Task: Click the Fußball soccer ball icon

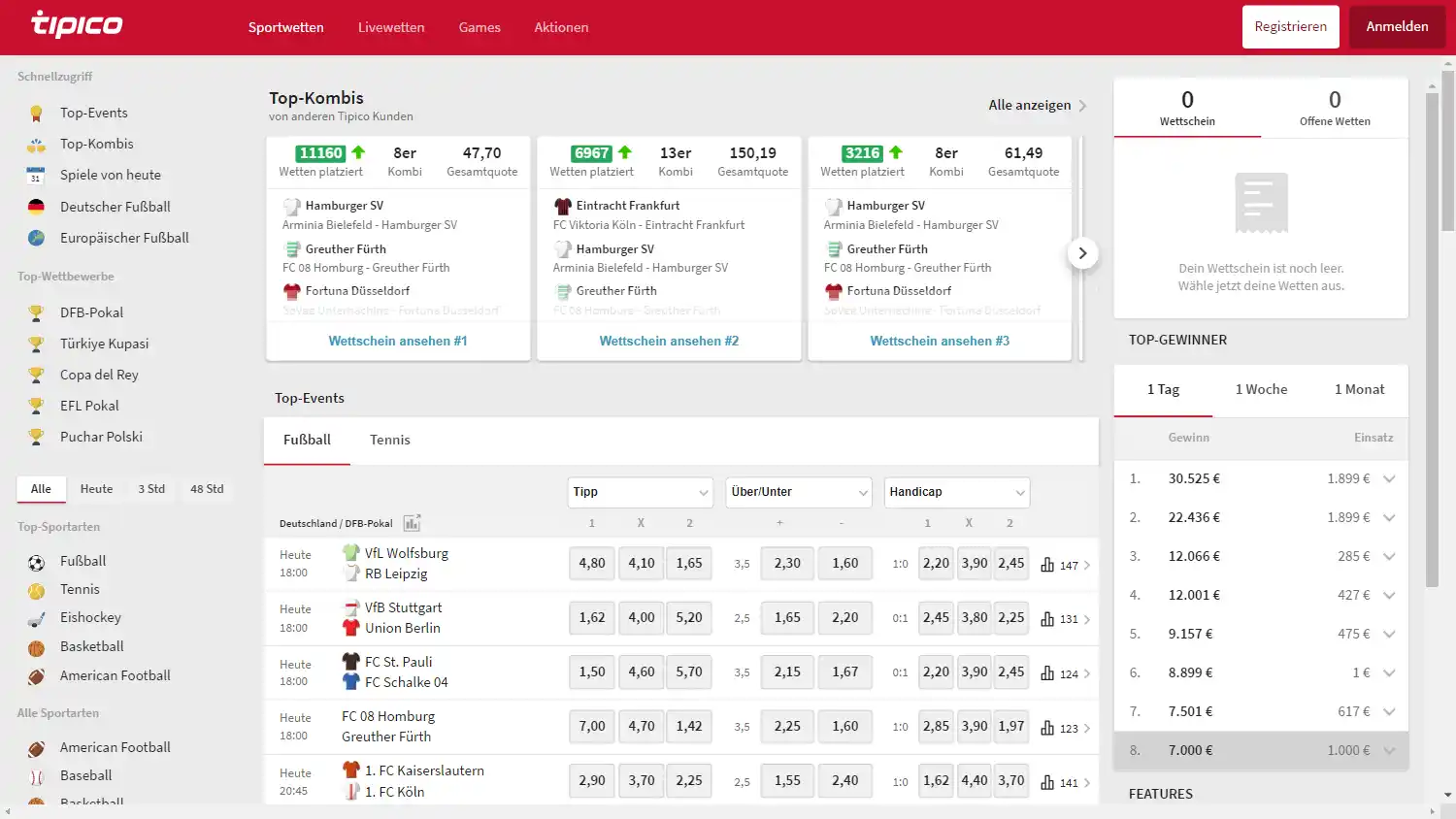Action: coord(36,562)
